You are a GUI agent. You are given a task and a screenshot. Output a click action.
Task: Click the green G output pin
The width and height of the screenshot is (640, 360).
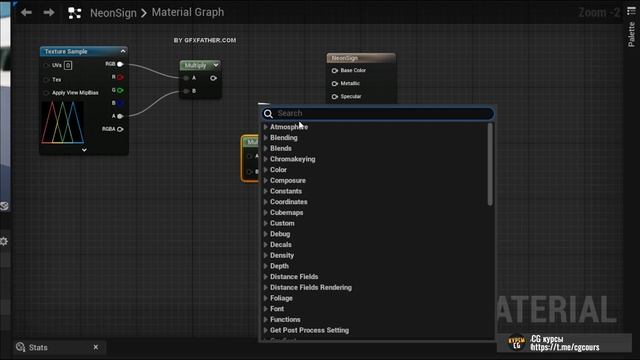point(120,90)
